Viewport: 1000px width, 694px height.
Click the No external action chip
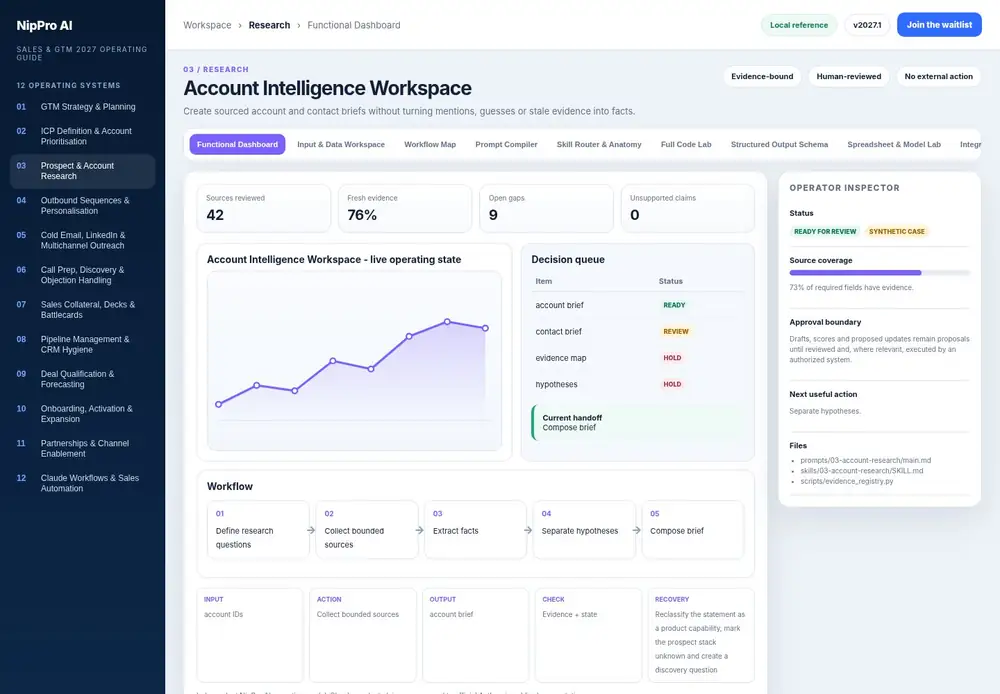(x=938, y=77)
